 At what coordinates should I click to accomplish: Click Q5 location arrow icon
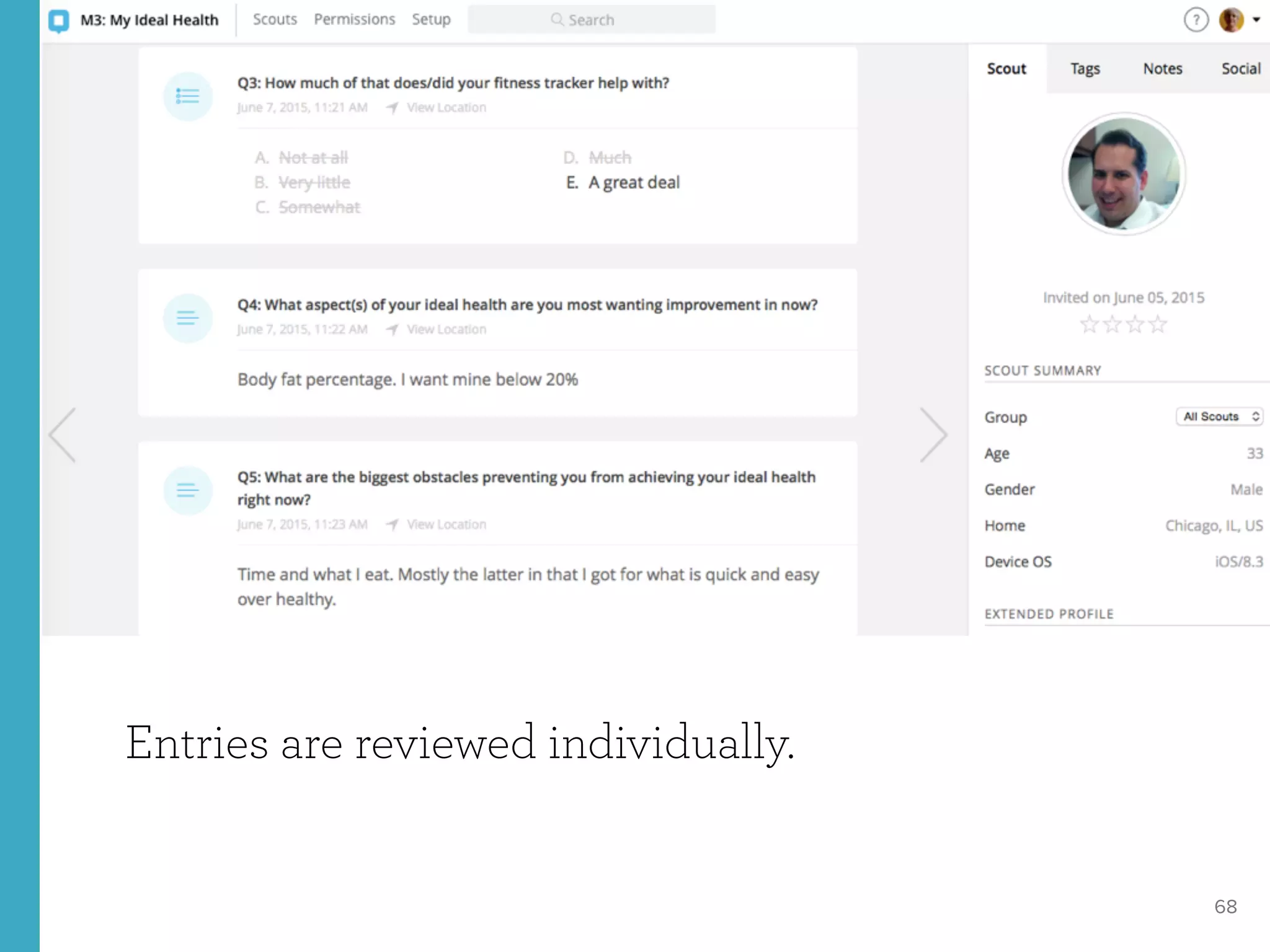tap(392, 525)
